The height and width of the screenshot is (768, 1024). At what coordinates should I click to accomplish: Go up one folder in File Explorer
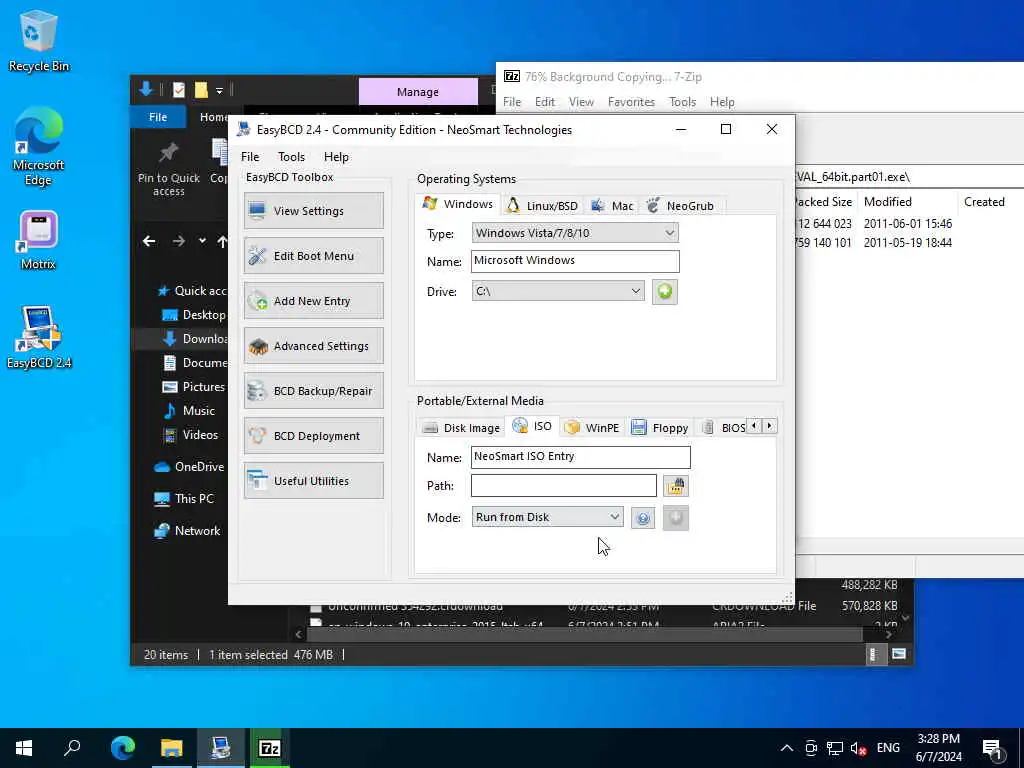pos(222,242)
